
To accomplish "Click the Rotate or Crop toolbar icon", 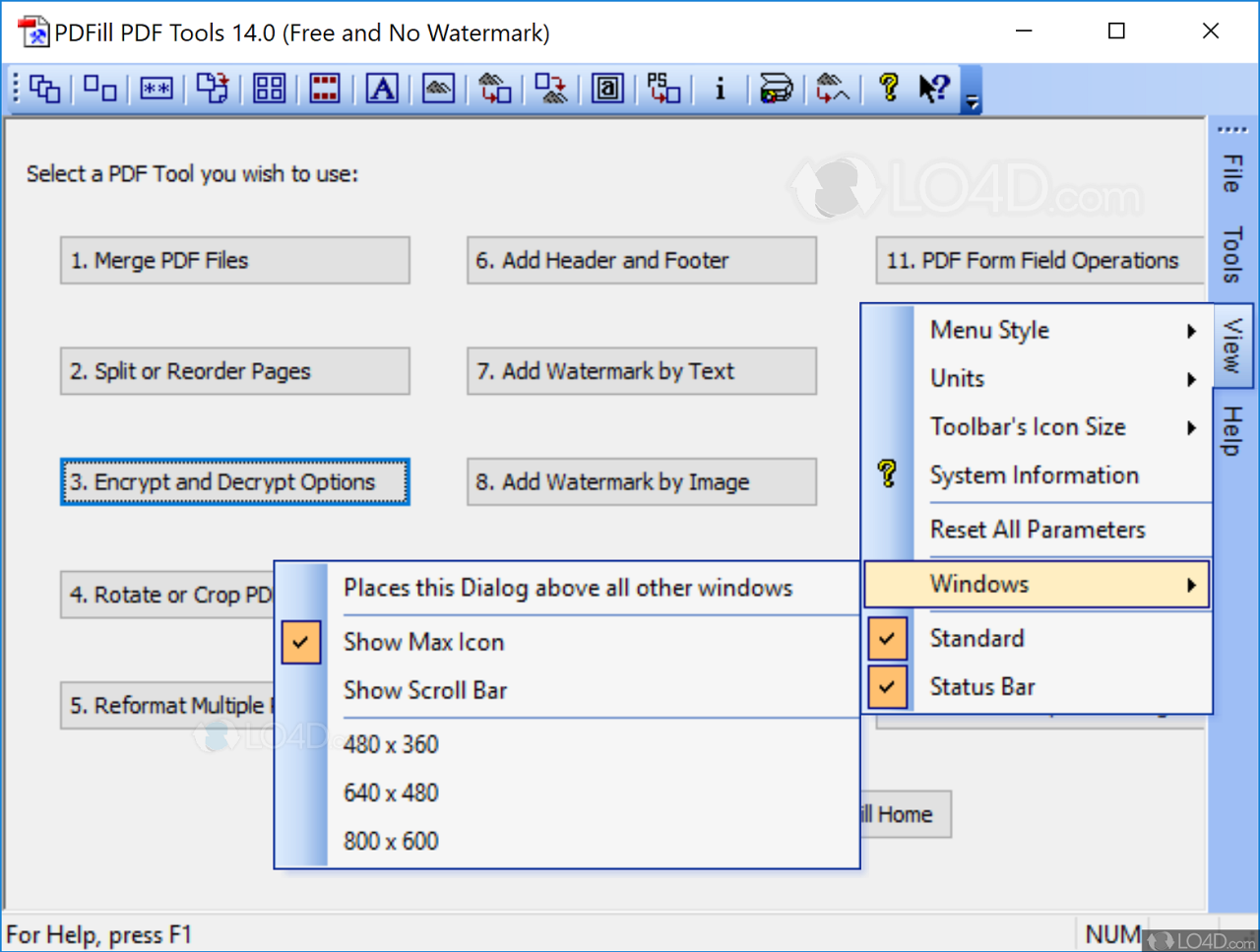I will (x=213, y=89).
